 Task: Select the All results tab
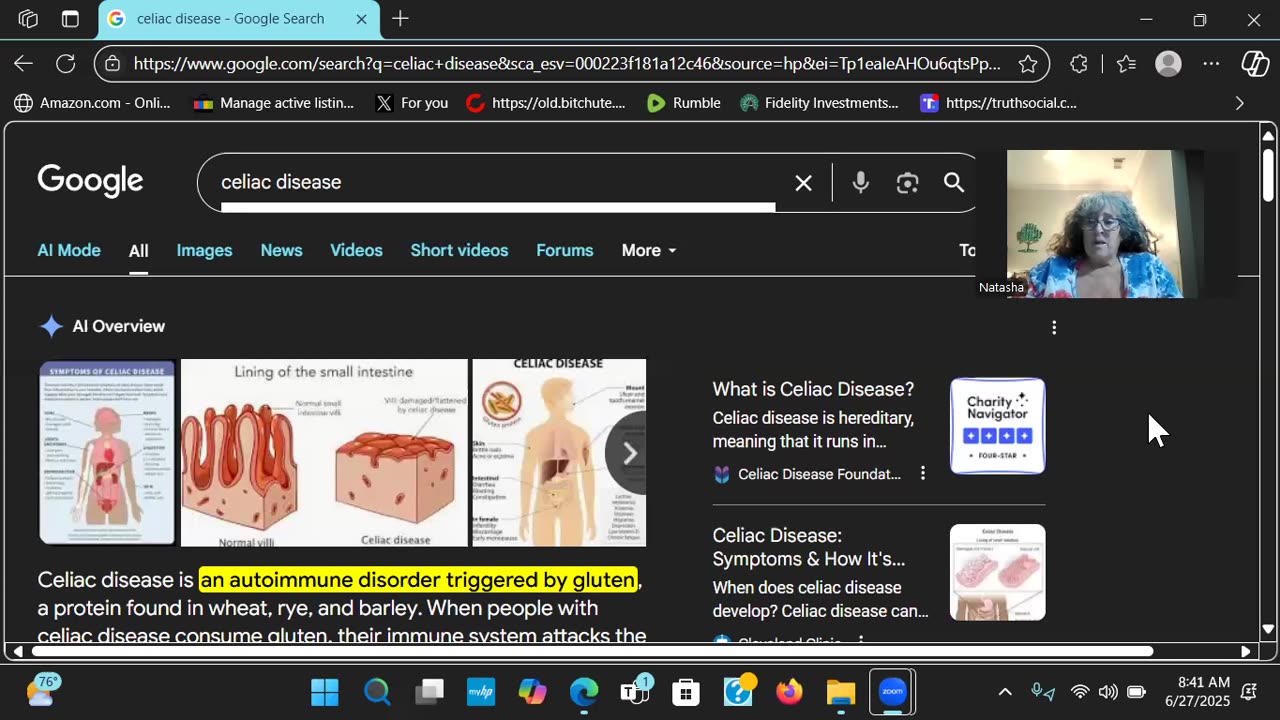tap(138, 251)
